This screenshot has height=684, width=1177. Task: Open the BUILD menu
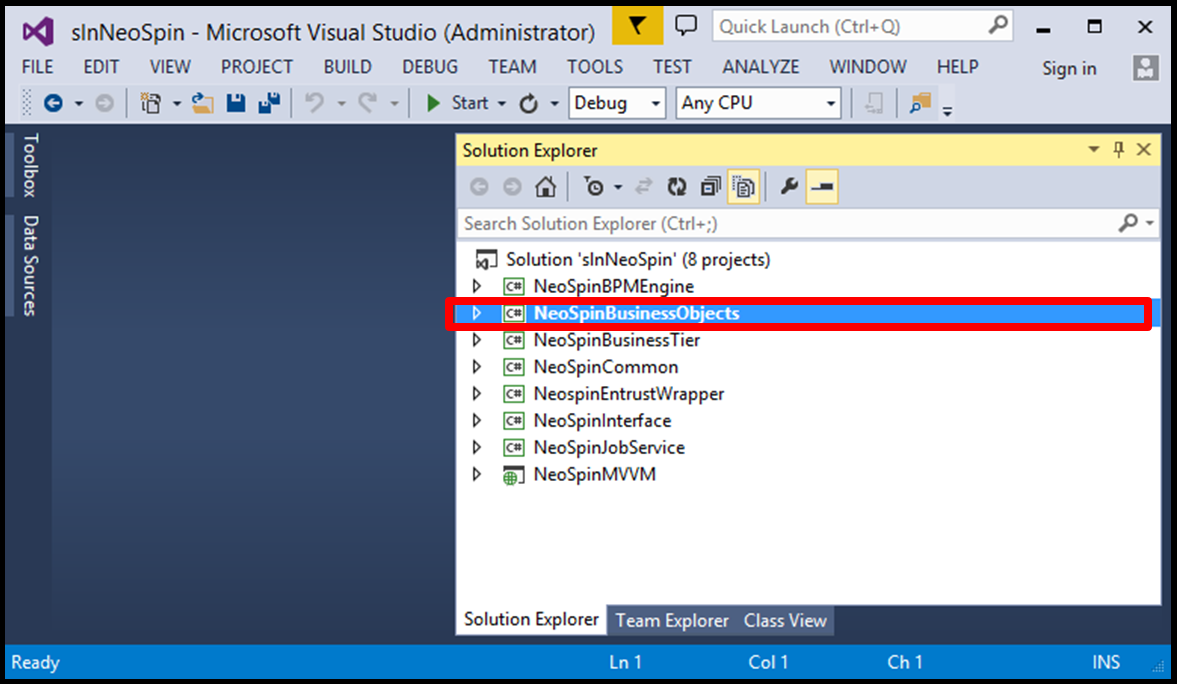[x=348, y=67]
